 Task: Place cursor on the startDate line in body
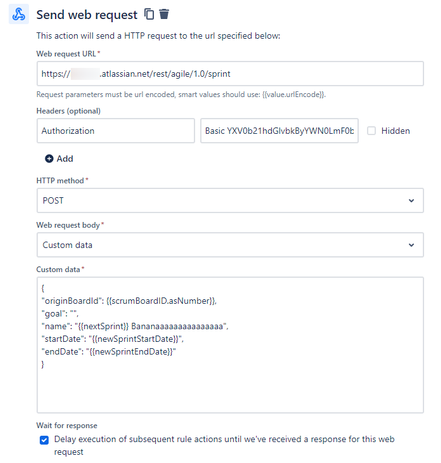[x=113, y=339]
